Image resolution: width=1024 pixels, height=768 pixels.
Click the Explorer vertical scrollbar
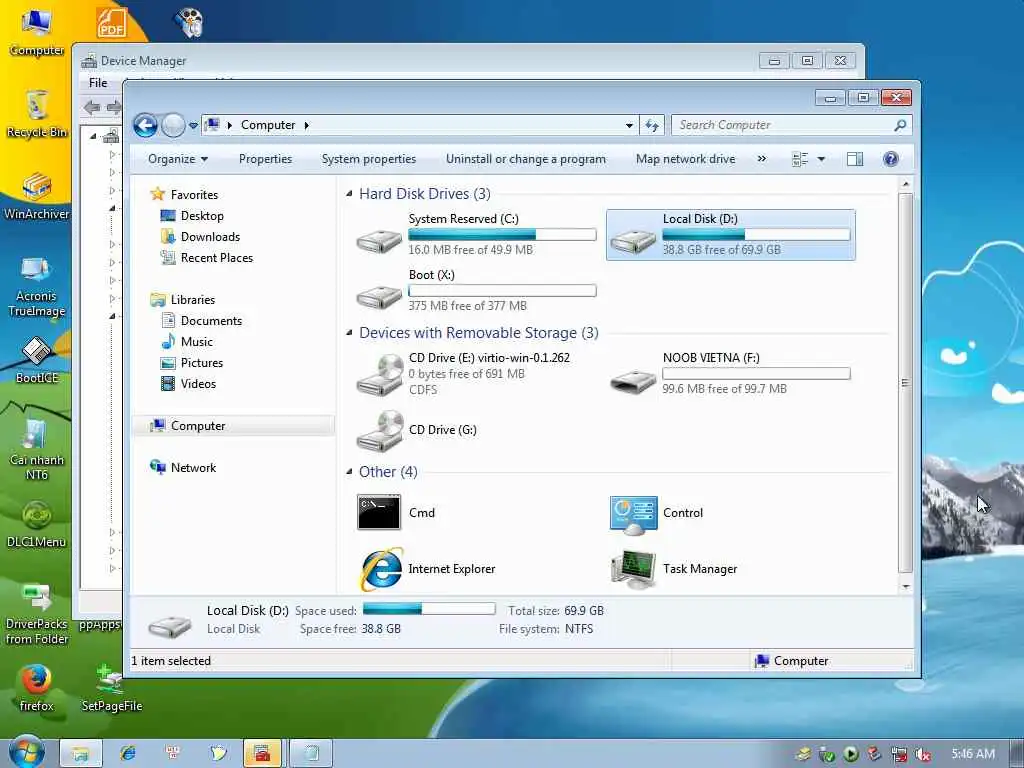[906, 384]
